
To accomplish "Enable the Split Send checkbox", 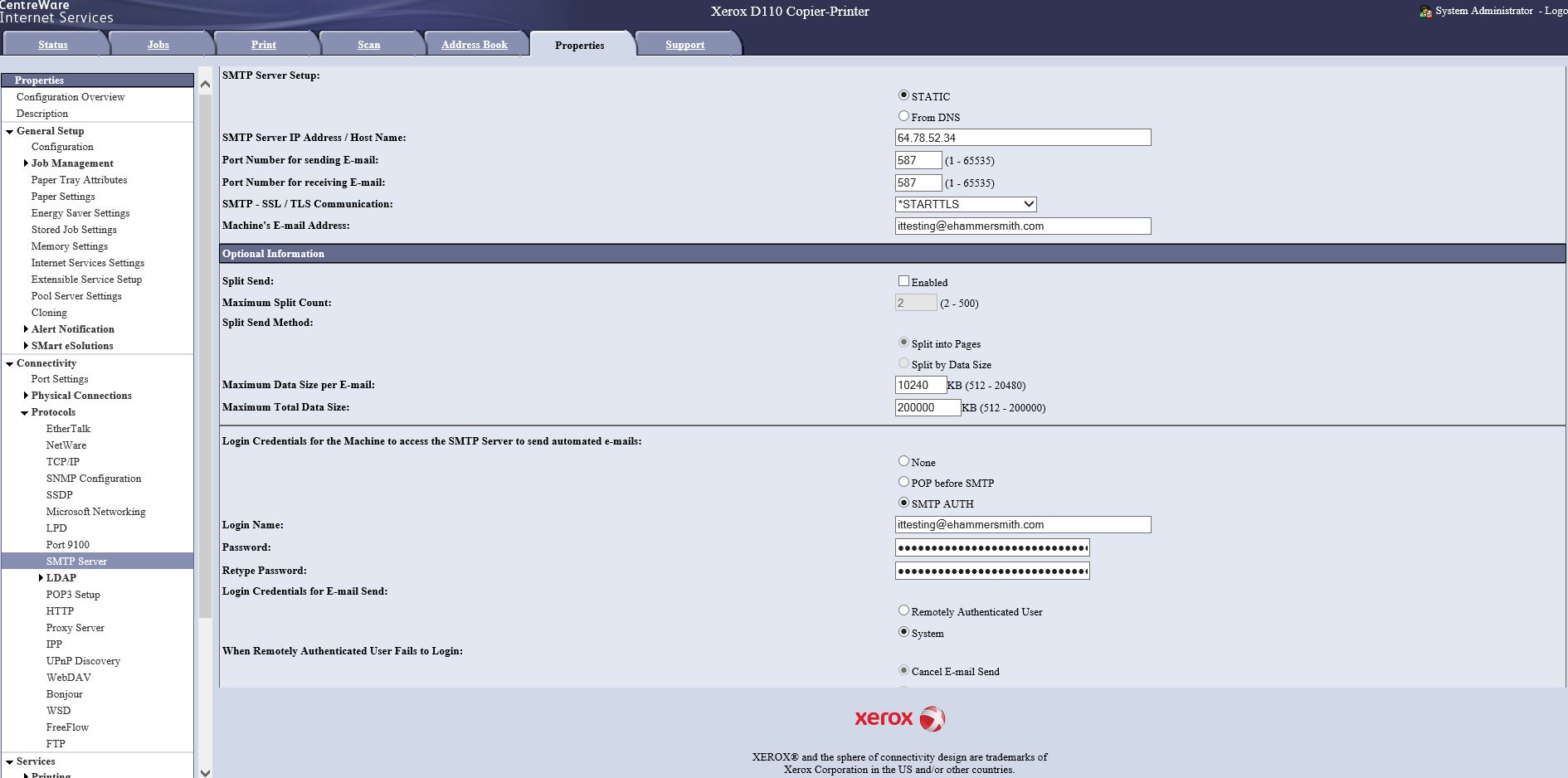I will click(903, 281).
